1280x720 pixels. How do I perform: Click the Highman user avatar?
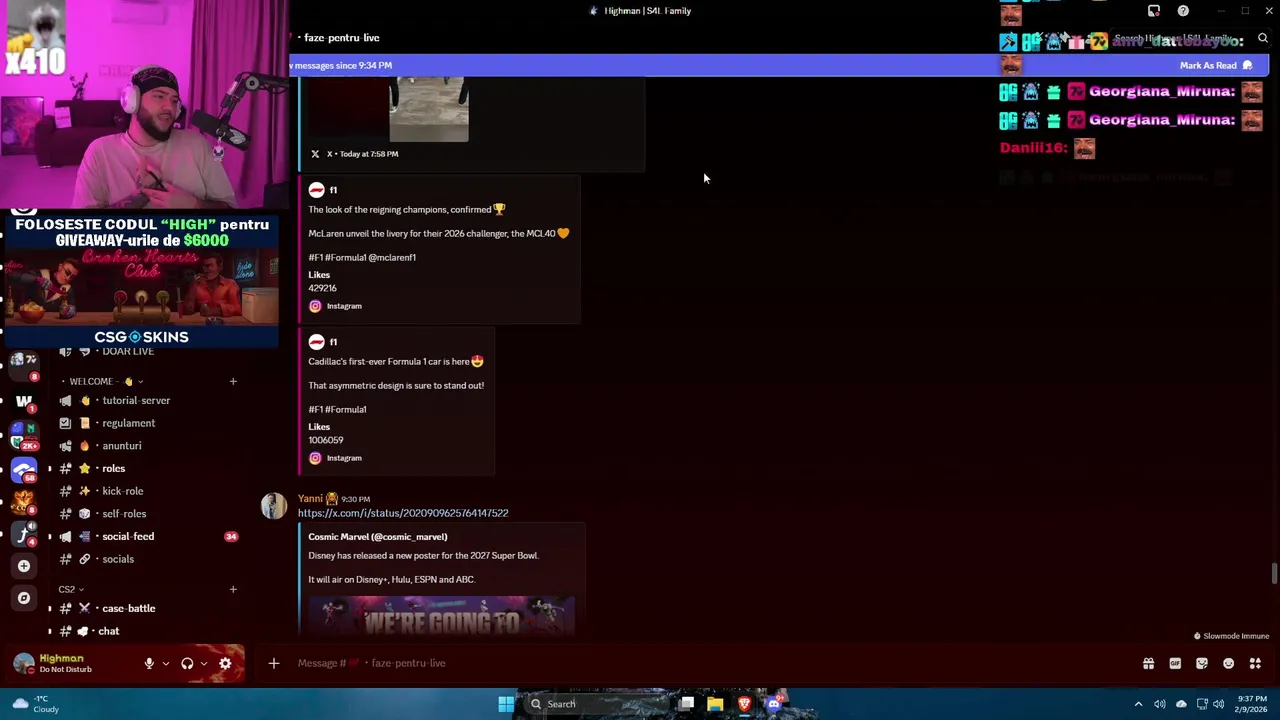24,663
